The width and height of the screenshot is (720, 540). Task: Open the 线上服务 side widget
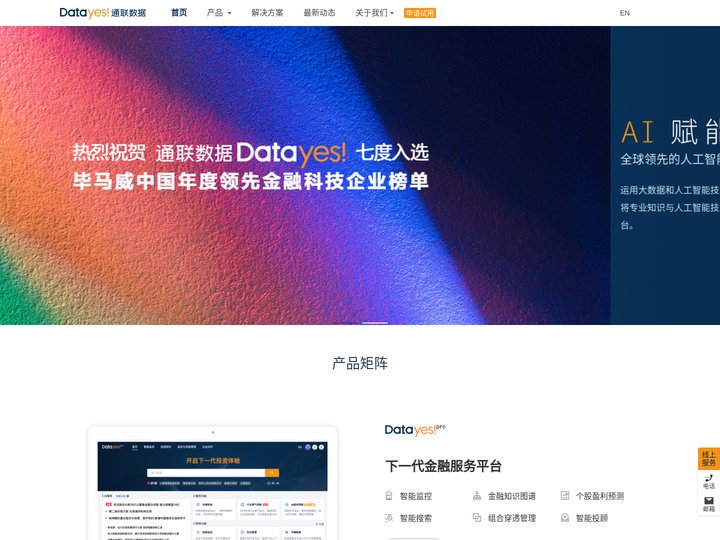tap(709, 459)
